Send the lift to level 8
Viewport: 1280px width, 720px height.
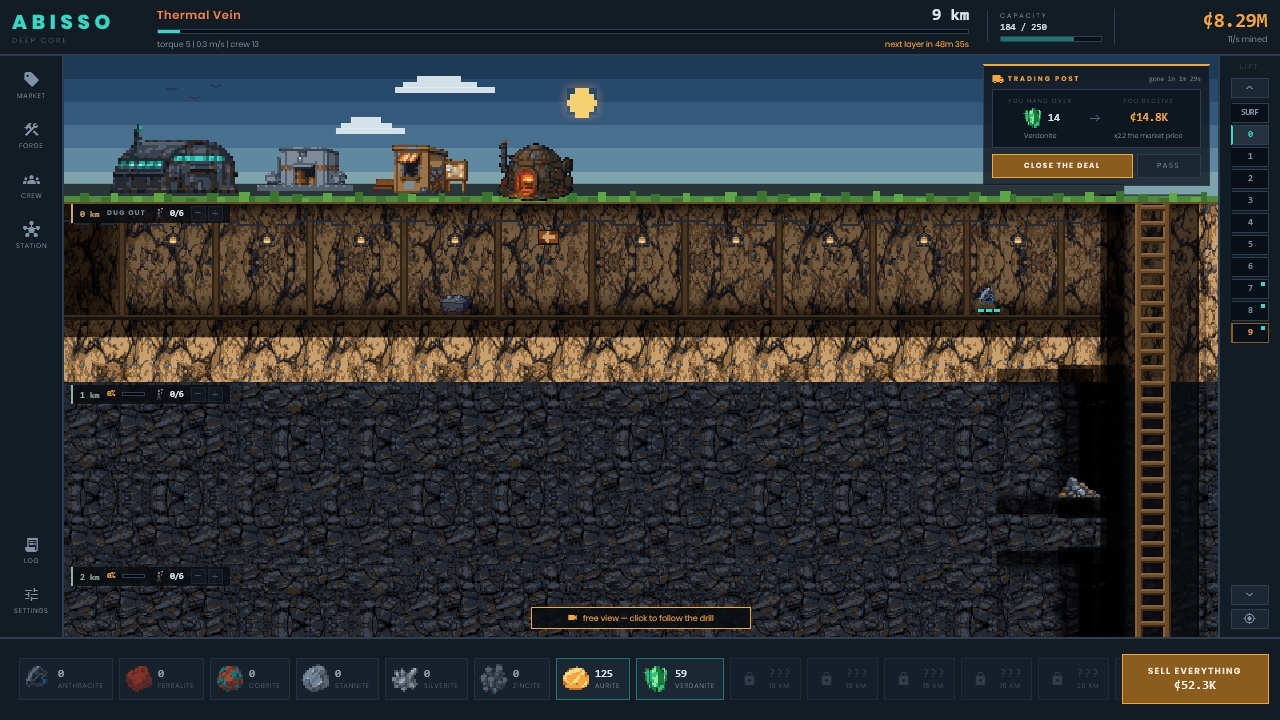click(1249, 310)
